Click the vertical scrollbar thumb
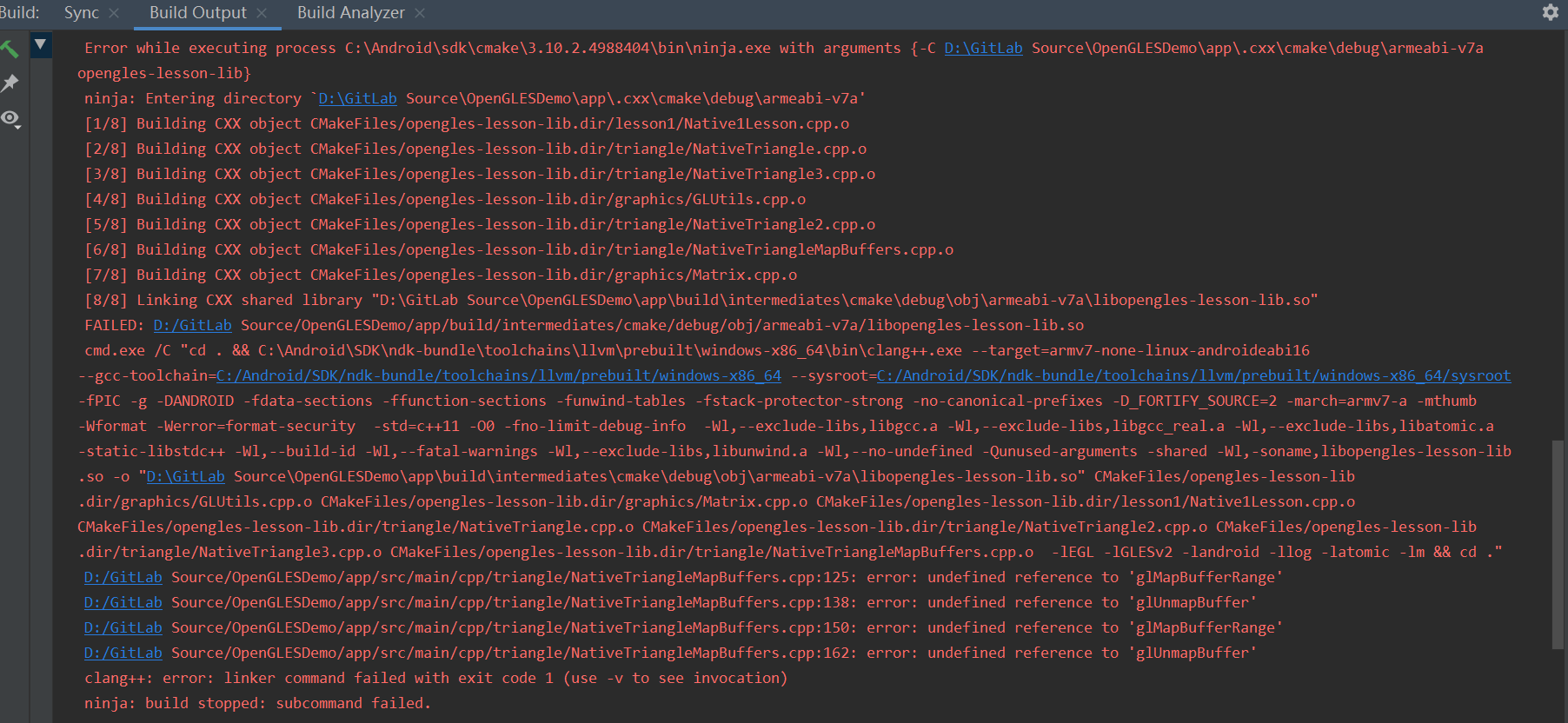Screen dimensions: 1568x723 click(x=1558, y=544)
